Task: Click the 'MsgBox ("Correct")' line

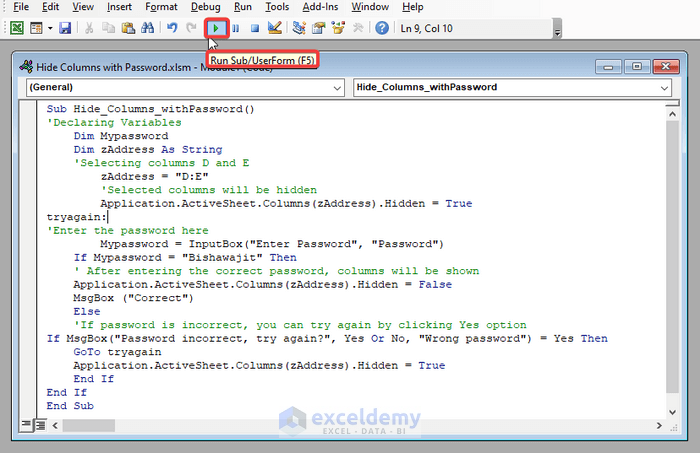Action: tap(133, 298)
